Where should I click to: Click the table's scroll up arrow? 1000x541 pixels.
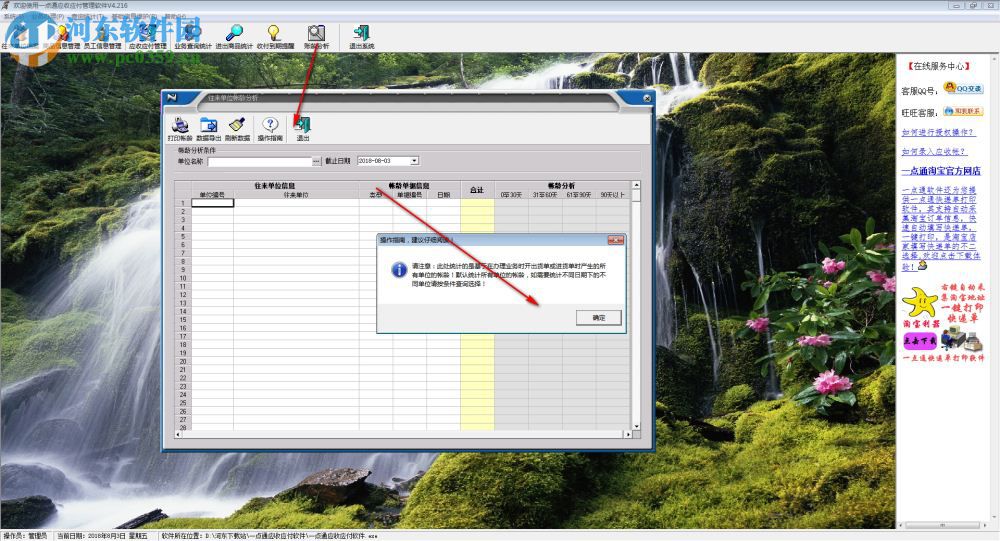click(636, 186)
